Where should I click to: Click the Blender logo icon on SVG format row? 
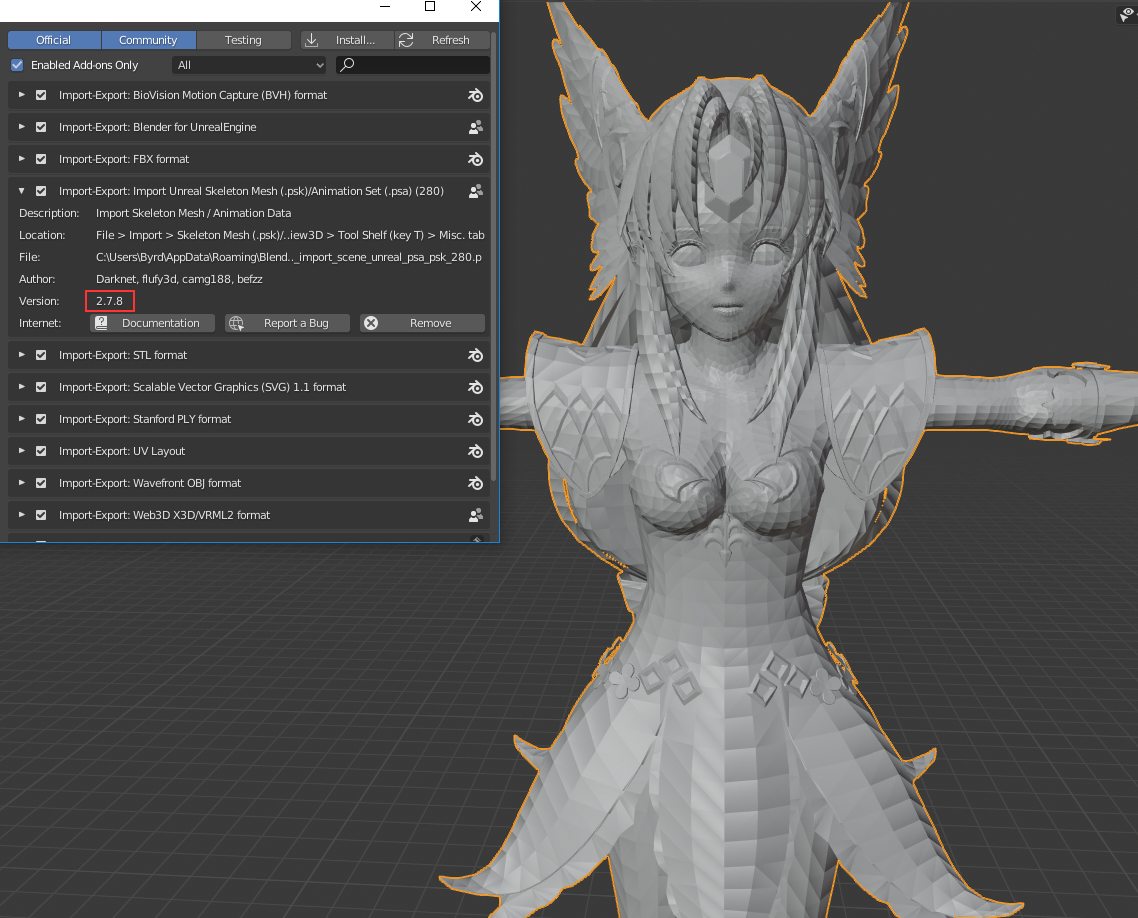[475, 387]
